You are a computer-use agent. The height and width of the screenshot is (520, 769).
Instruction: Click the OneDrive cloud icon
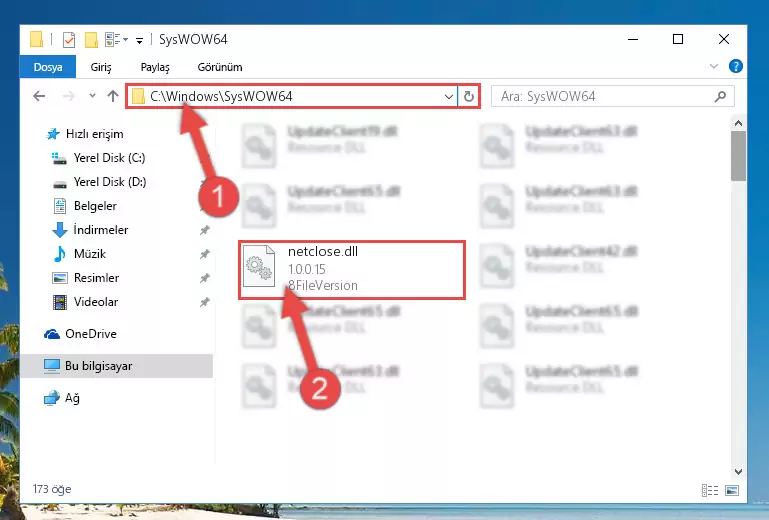pos(51,334)
